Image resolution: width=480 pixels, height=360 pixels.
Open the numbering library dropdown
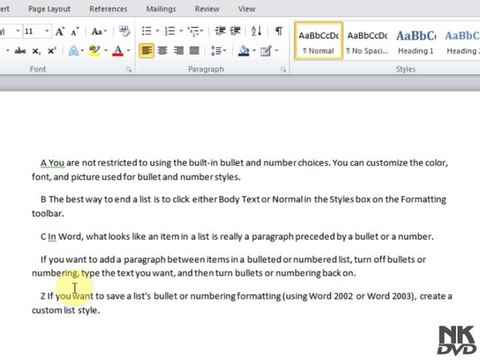(181, 31)
